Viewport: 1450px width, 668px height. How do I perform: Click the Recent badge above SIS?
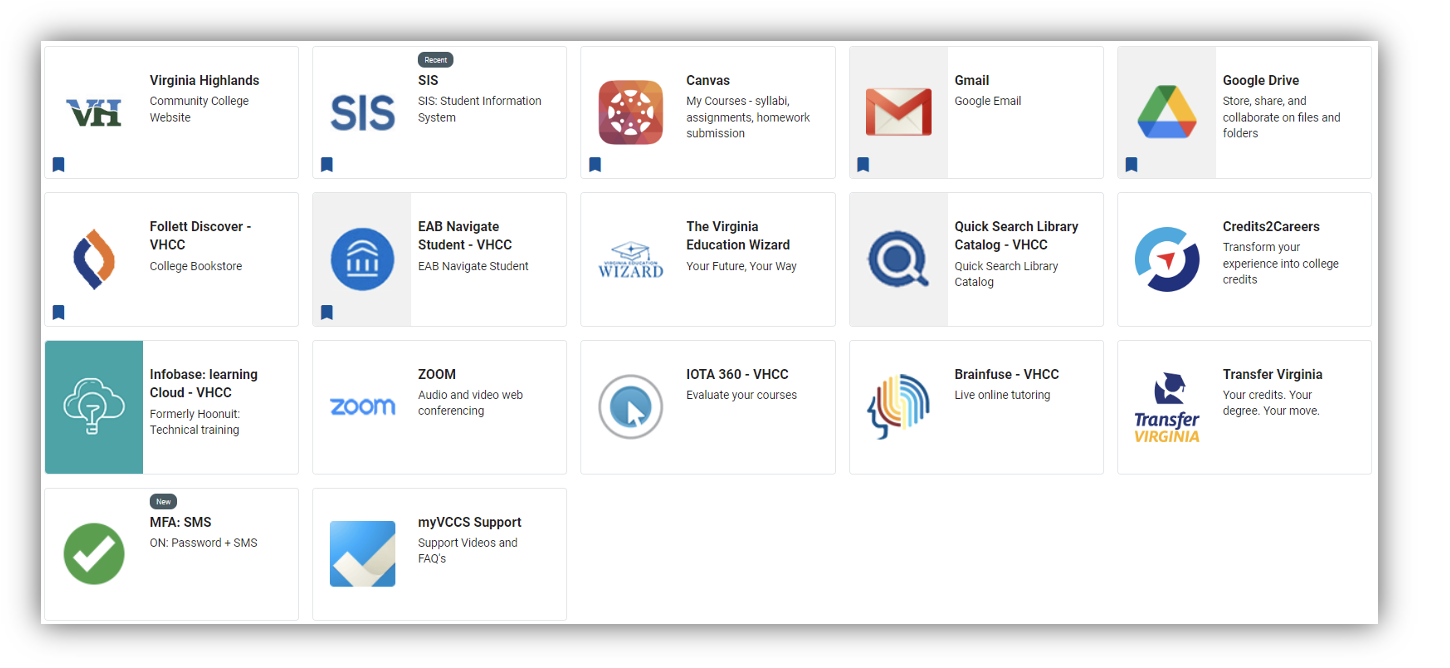[435, 60]
